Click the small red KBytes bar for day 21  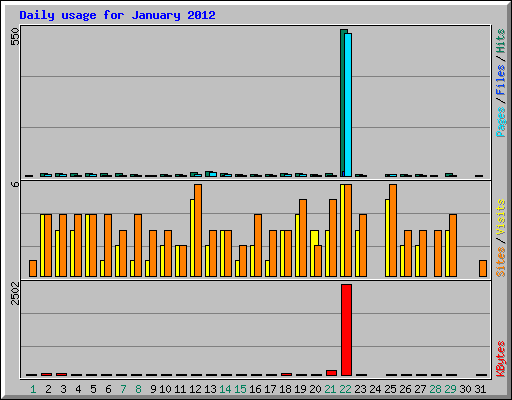point(331,373)
